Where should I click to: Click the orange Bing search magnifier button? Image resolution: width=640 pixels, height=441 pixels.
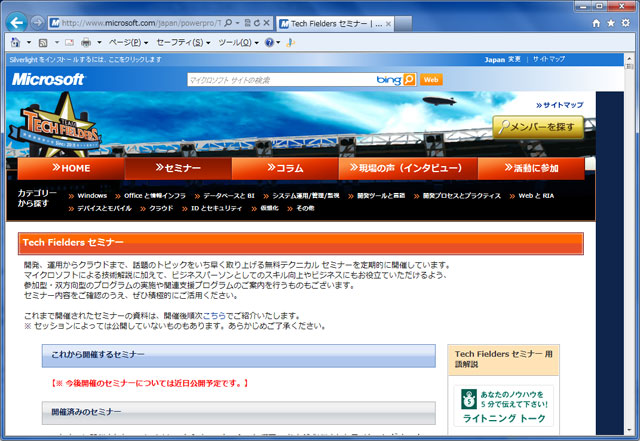pos(409,80)
